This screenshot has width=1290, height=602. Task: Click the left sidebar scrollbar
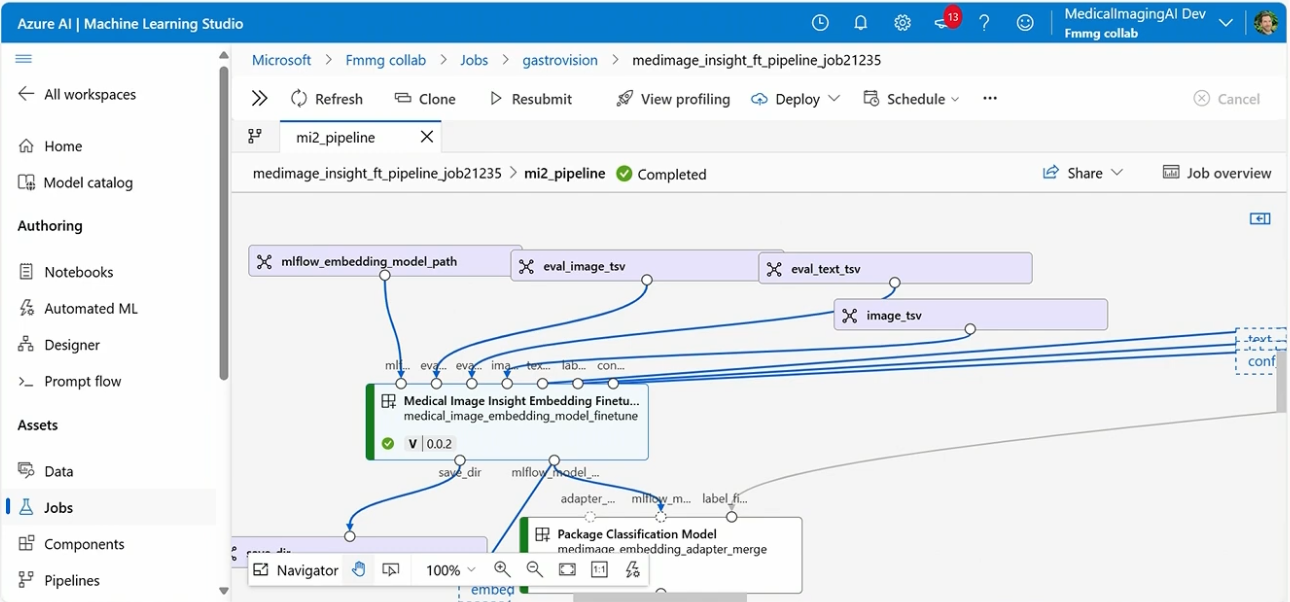223,222
